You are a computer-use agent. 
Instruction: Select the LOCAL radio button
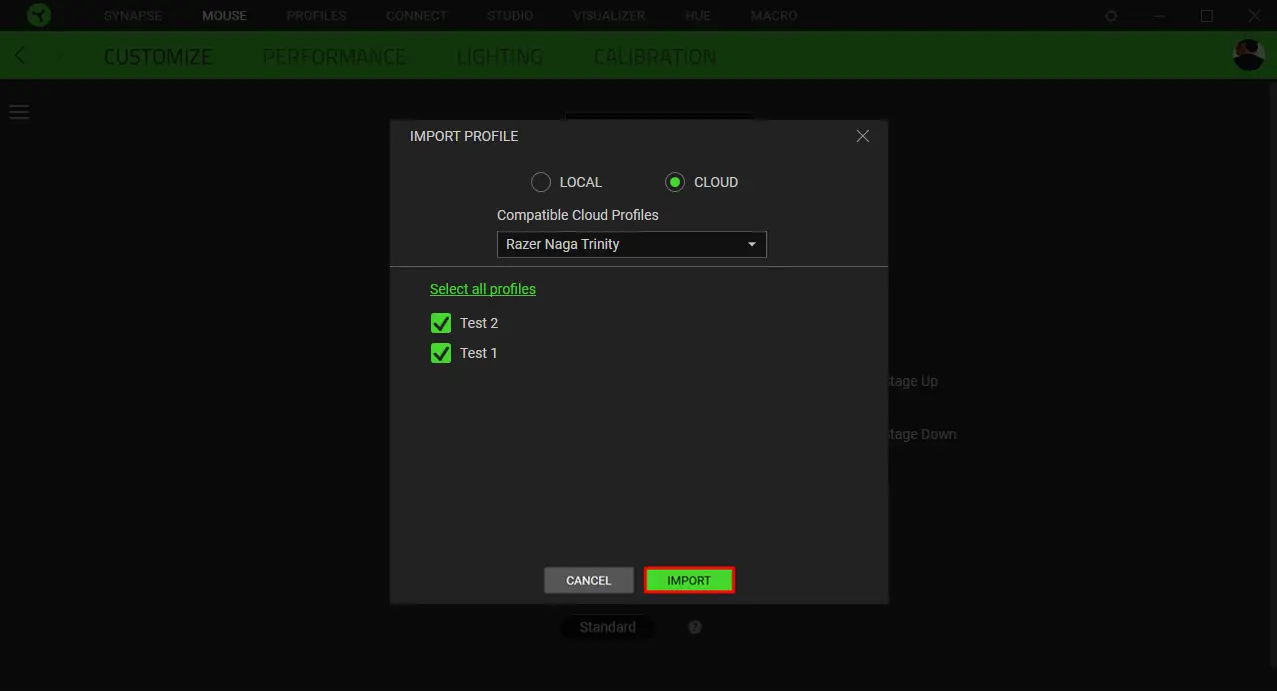coord(541,182)
